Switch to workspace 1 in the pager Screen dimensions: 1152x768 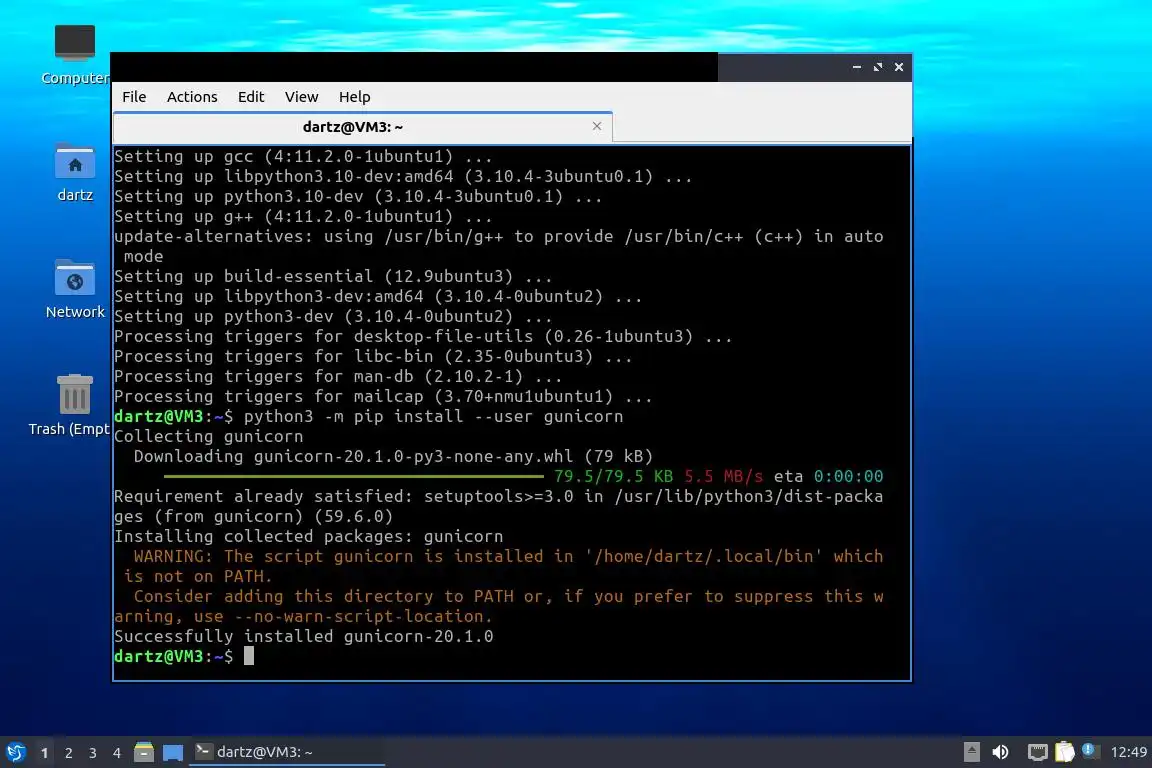(45, 753)
